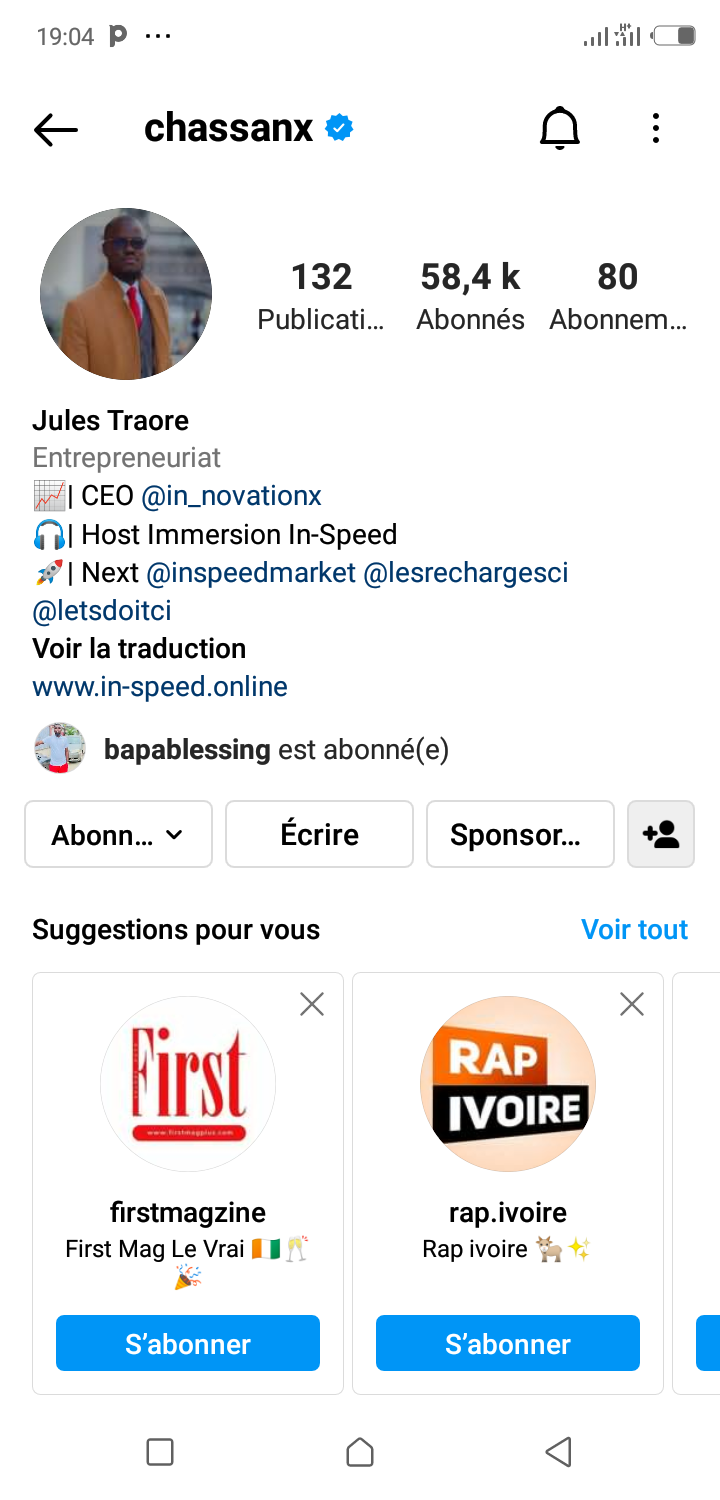Viewport: 720px width, 1500px height.
Task: Tap Voir tout suggestions link
Action: 634,929
